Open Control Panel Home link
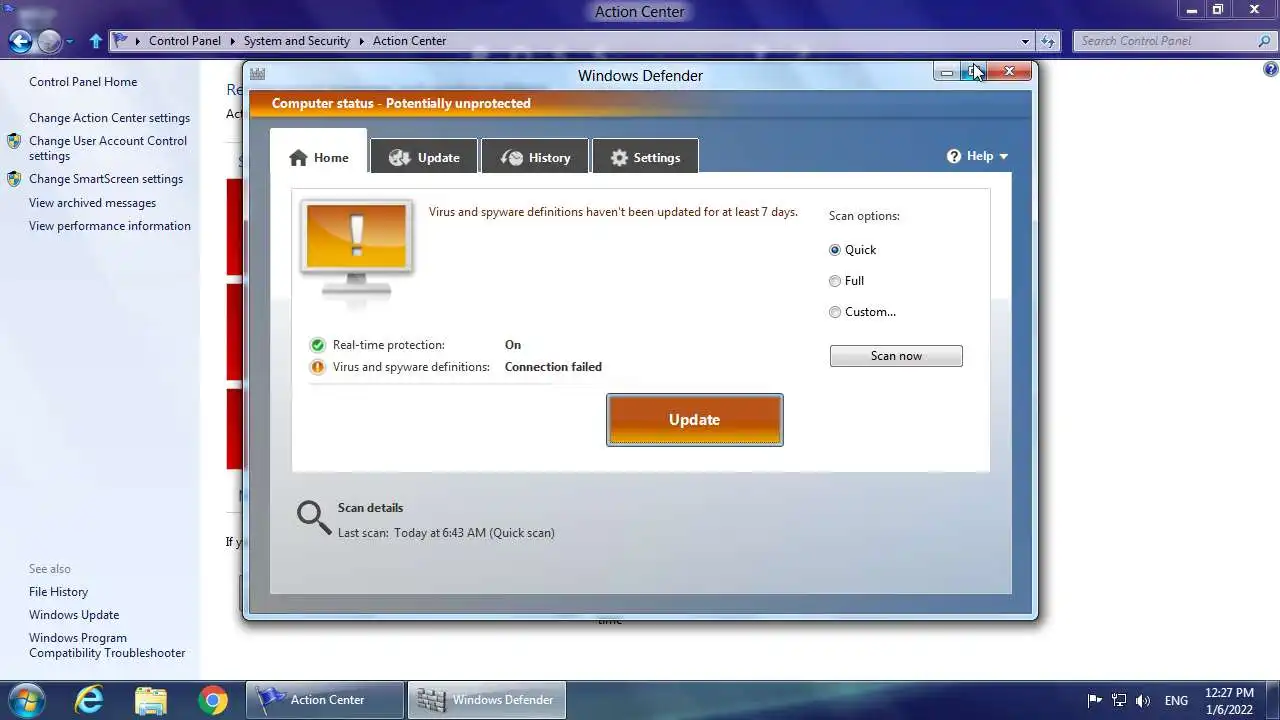The width and height of the screenshot is (1280, 720). [x=83, y=82]
